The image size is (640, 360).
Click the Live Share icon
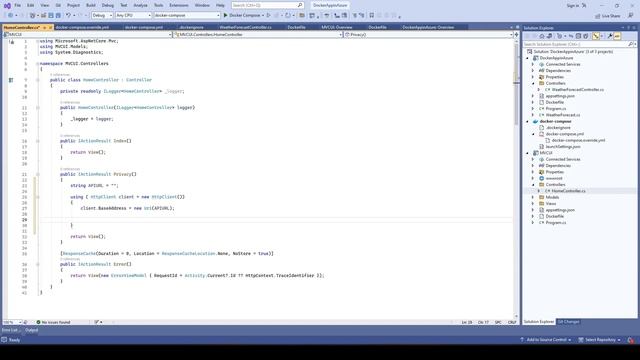tap(598, 16)
